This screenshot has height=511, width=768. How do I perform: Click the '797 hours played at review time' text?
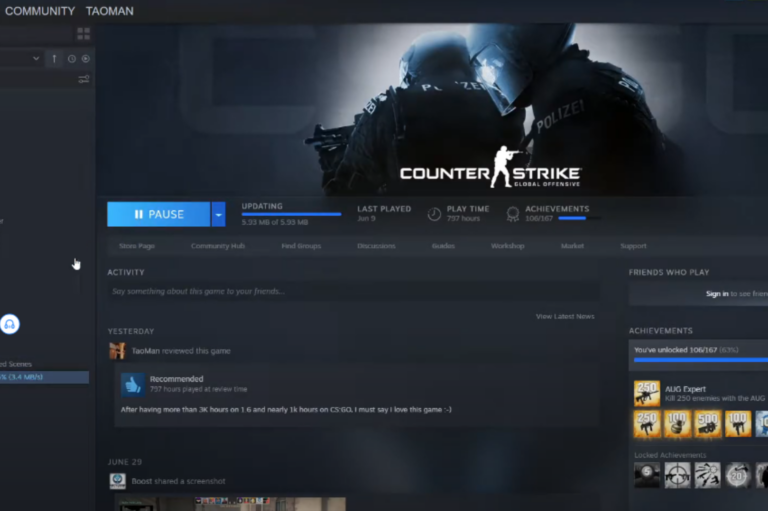coord(198,389)
